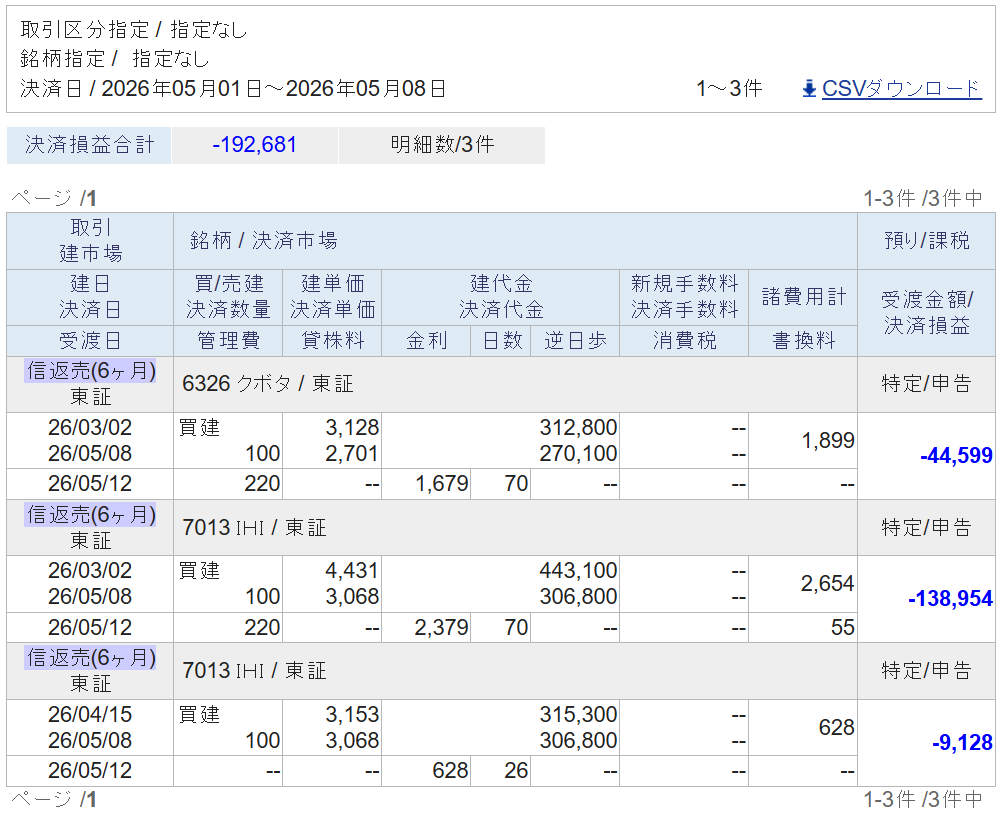Click 建単価 value 4,431

coord(352,570)
